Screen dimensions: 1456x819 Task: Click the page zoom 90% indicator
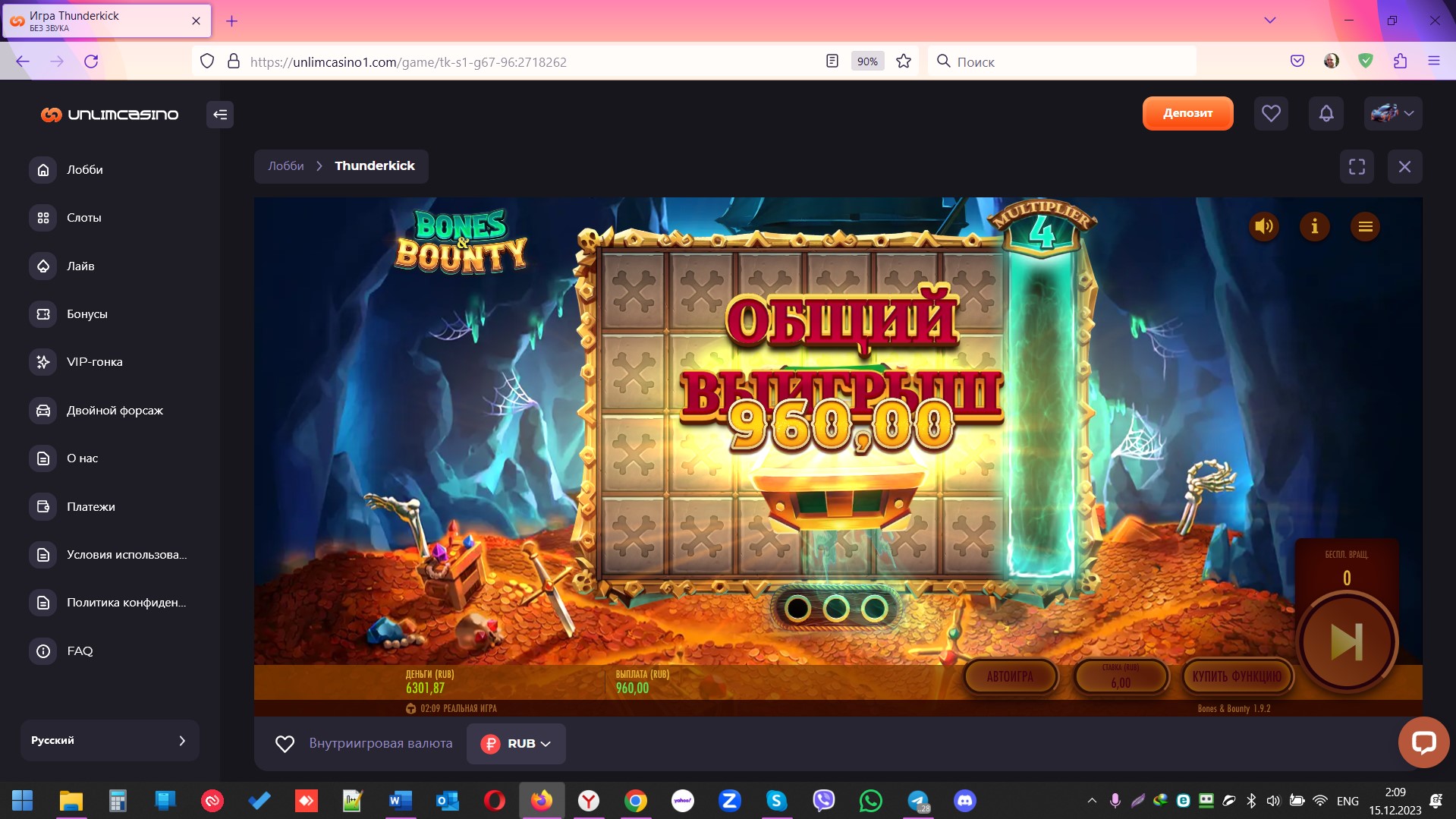866,61
